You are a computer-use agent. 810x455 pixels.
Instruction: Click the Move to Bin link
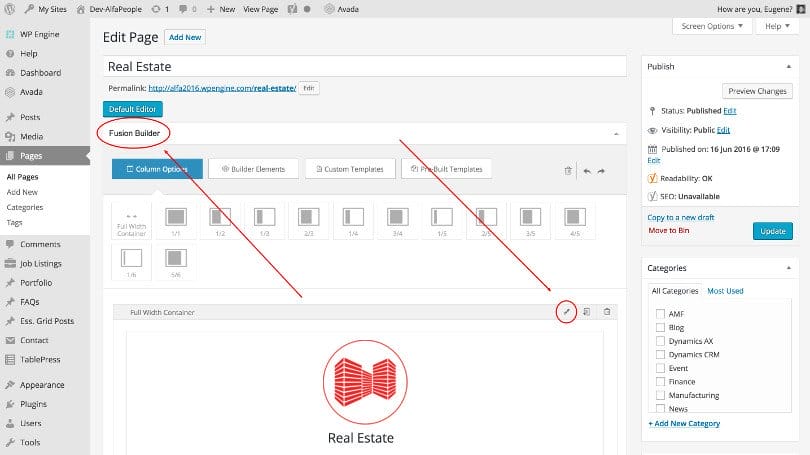pyautogui.click(x=670, y=230)
